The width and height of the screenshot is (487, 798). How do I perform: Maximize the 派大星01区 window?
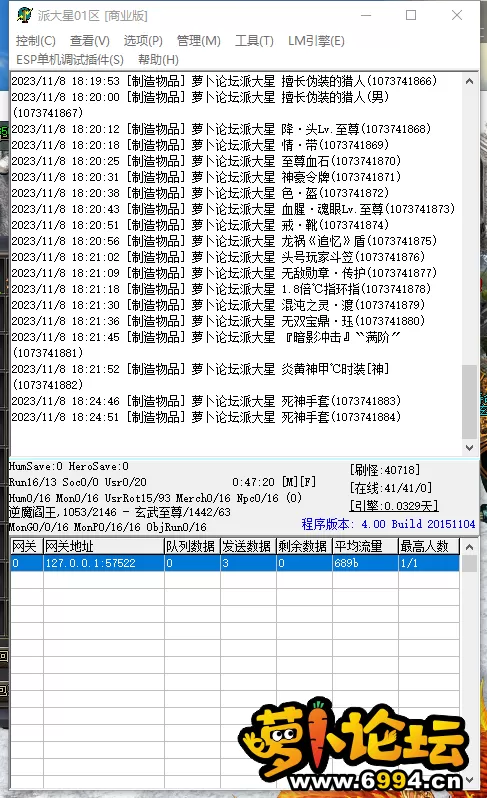pos(411,15)
